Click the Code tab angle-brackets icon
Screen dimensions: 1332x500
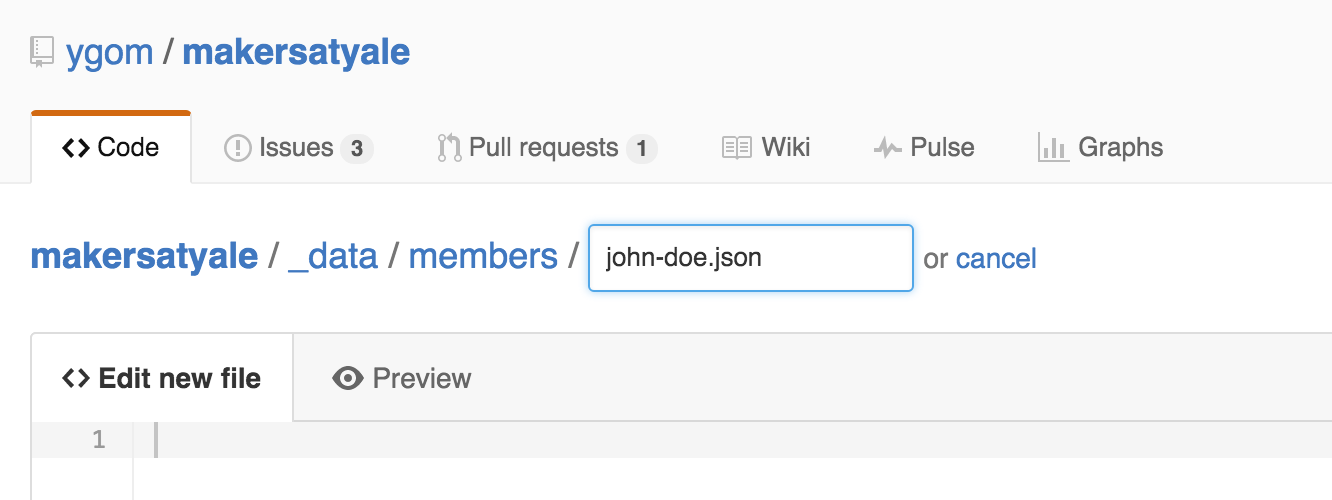(x=76, y=148)
